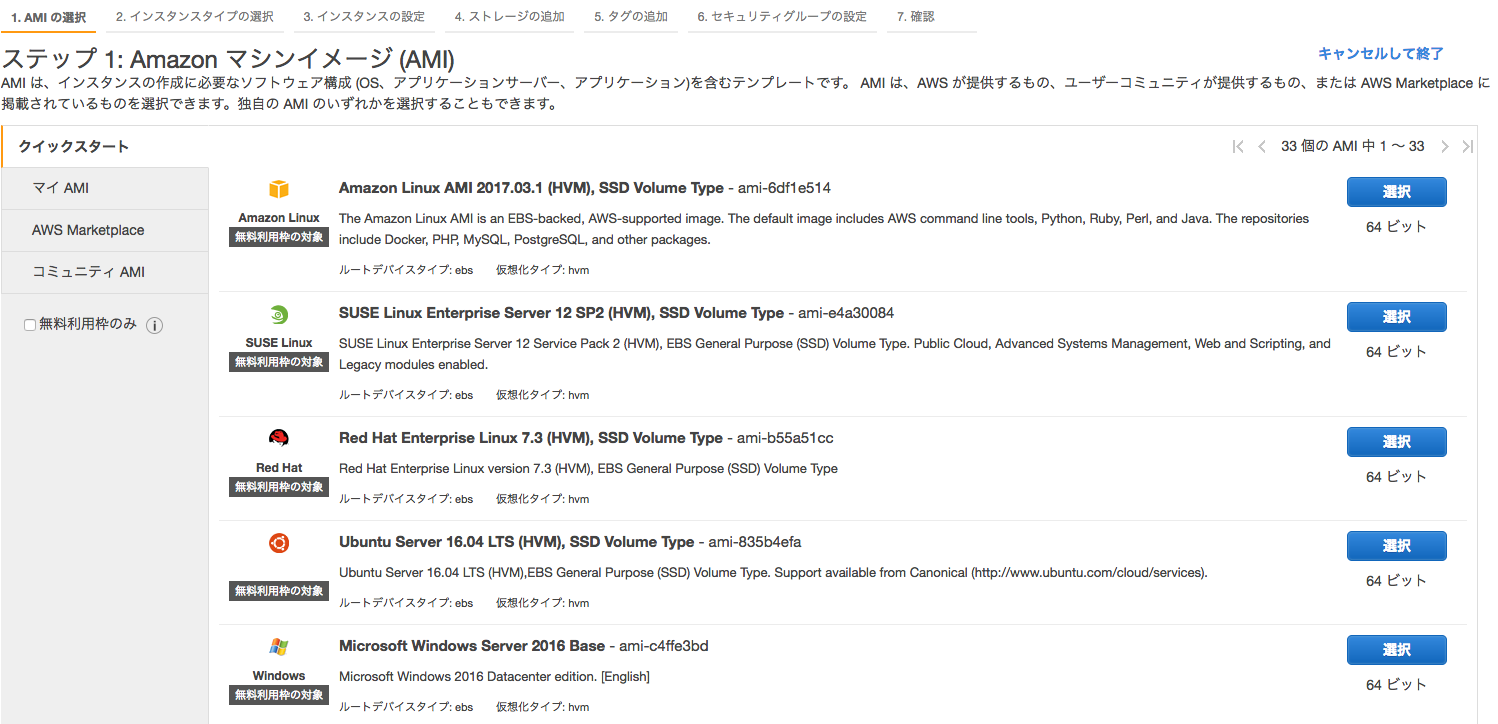Click 無料利用枠の対象 badge under Windows
The height and width of the screenshot is (724, 1498).
click(x=279, y=695)
